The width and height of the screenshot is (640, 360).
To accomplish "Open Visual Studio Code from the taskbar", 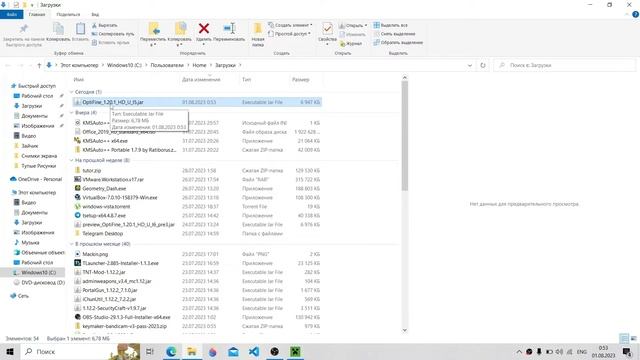I will pos(254,351).
